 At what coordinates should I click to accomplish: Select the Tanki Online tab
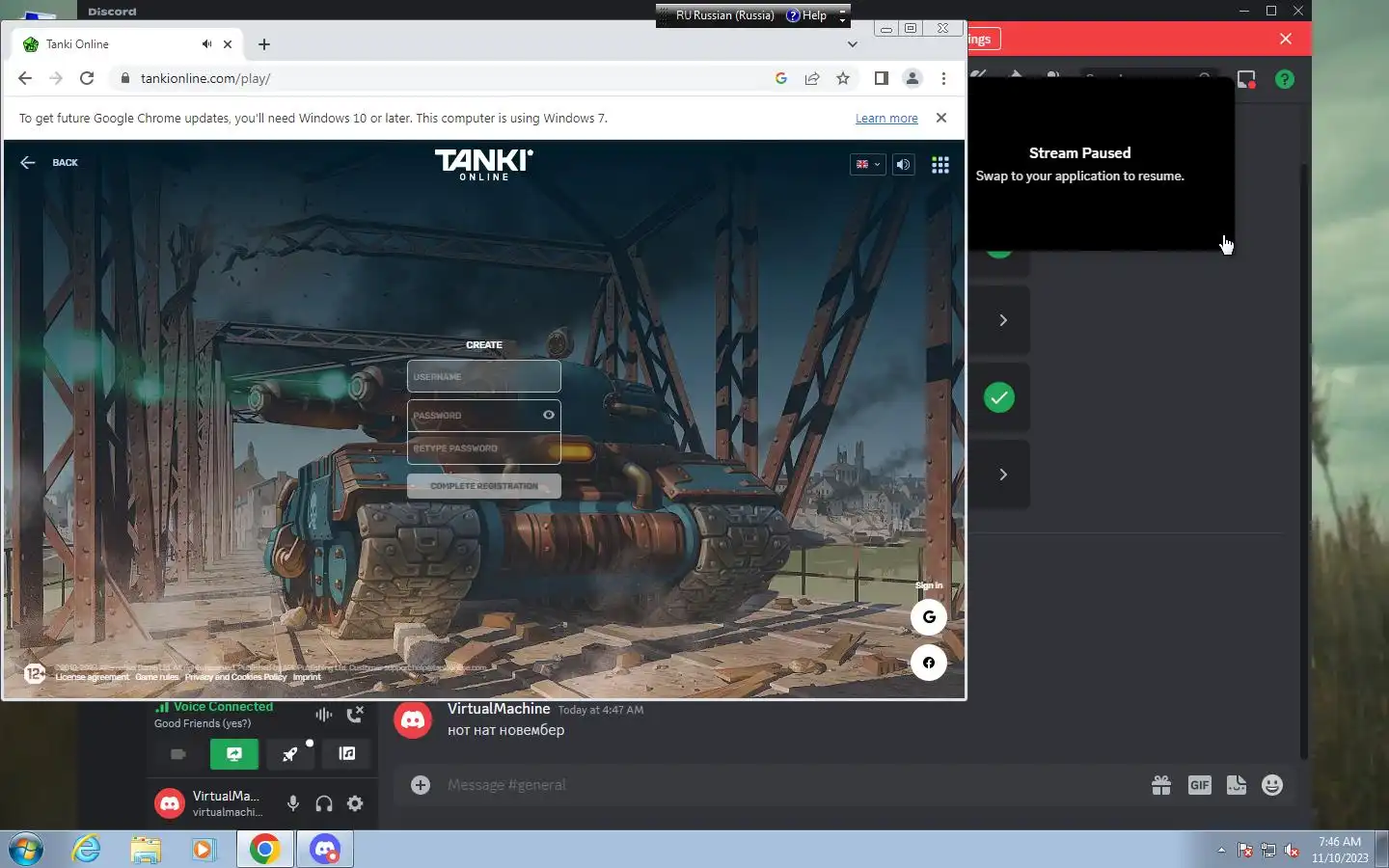click(x=125, y=44)
